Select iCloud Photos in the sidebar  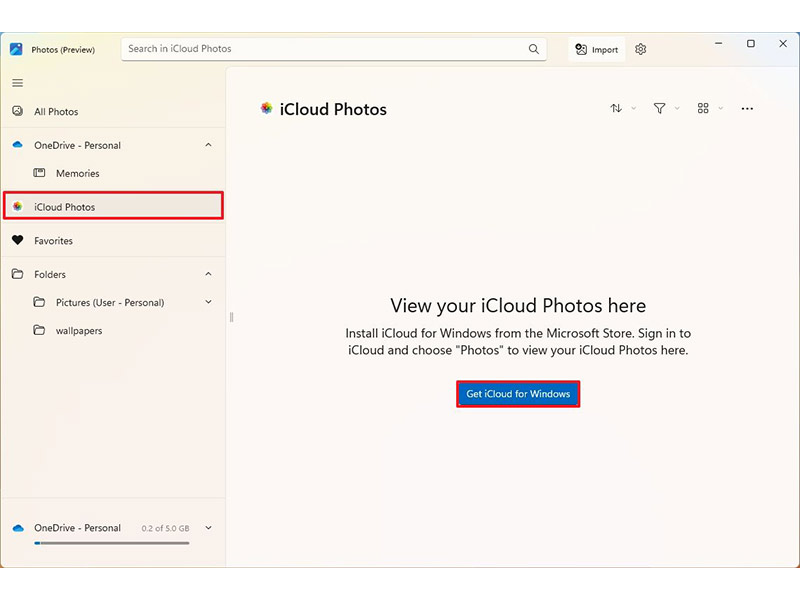[x=113, y=207]
